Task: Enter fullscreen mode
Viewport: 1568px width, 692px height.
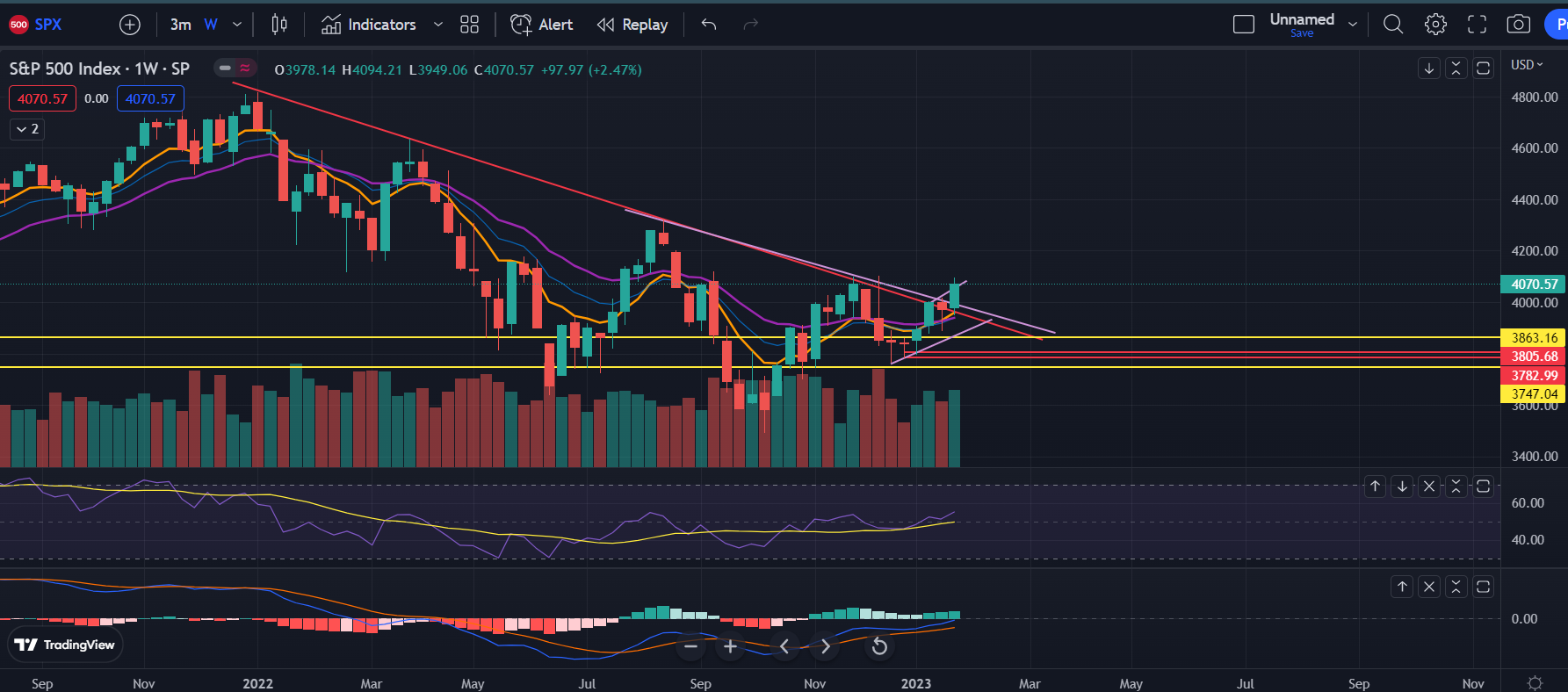Action: tap(1478, 25)
